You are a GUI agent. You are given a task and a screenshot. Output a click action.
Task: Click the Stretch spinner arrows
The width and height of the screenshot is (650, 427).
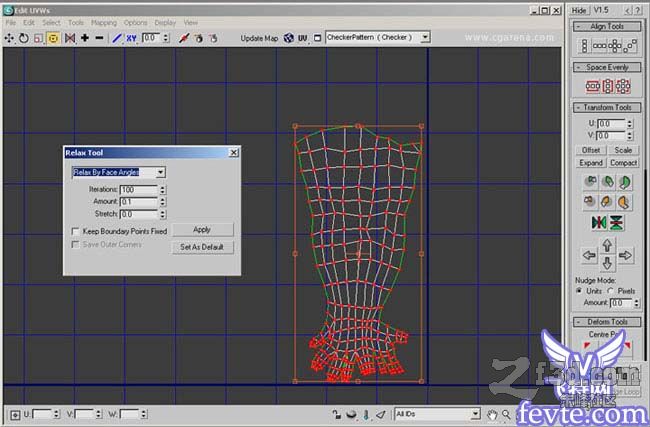[162, 214]
